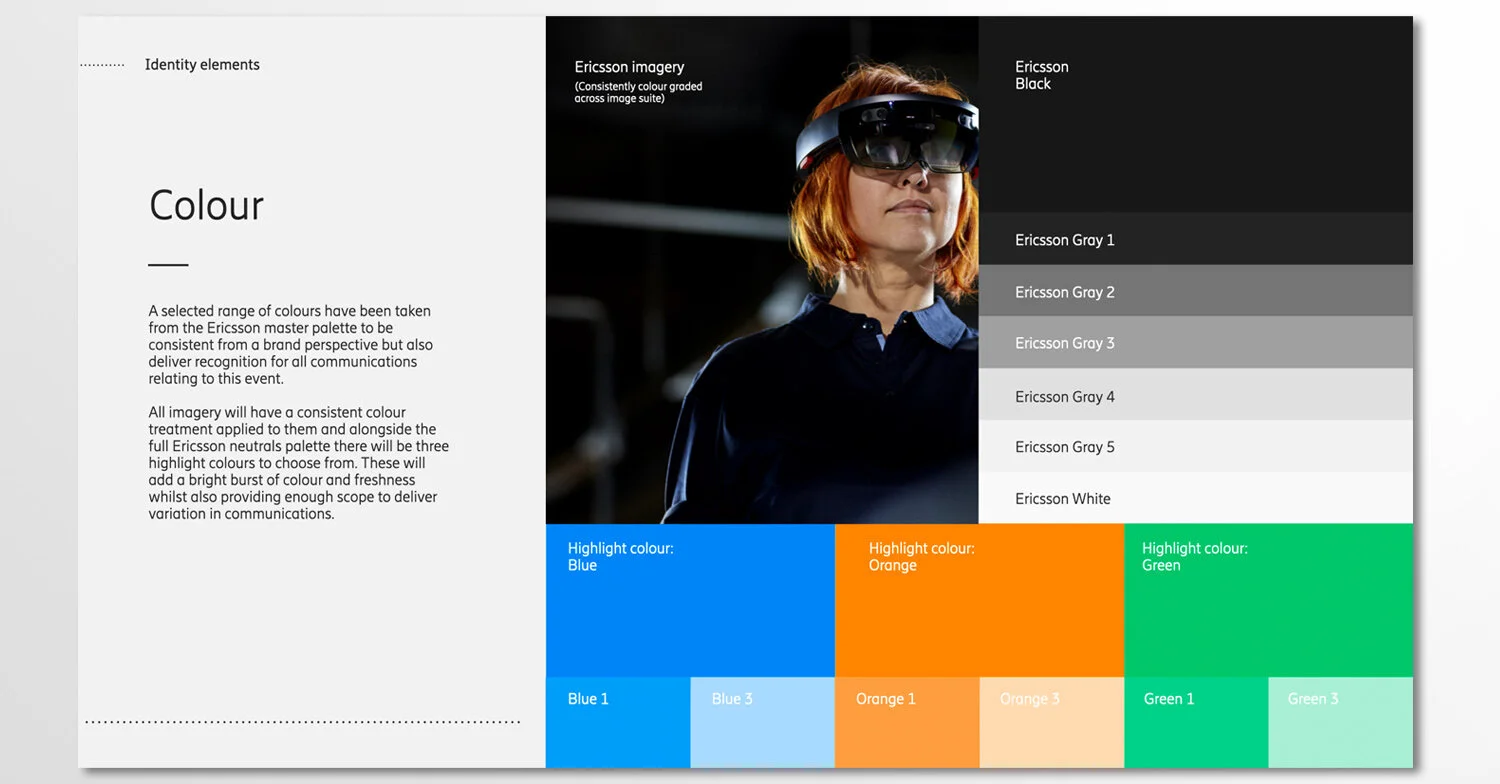Click the 'Ericsson imagery' caption

click(629, 67)
